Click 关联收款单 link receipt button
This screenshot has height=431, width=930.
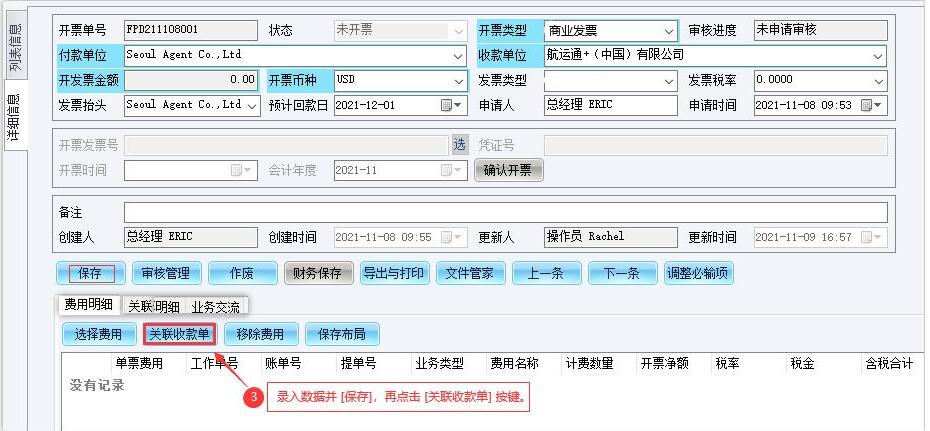(x=179, y=334)
